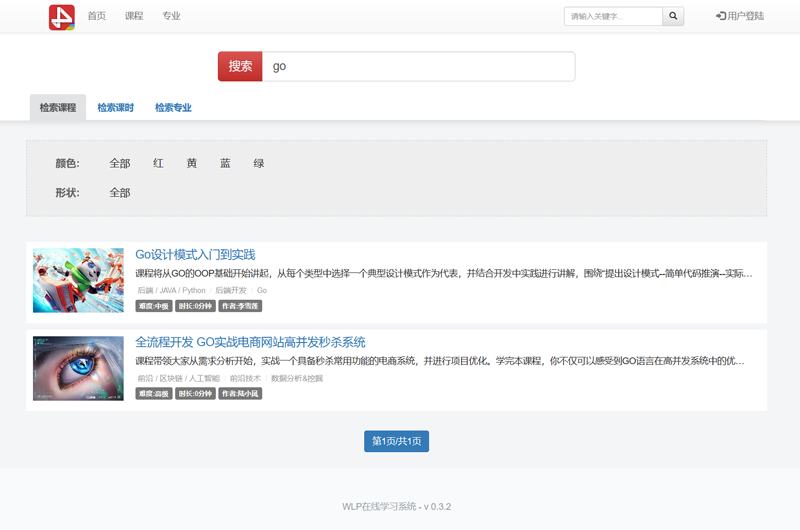Select 全部 in the 颜色 filter row
This screenshot has width=800, height=530.
[x=120, y=163]
